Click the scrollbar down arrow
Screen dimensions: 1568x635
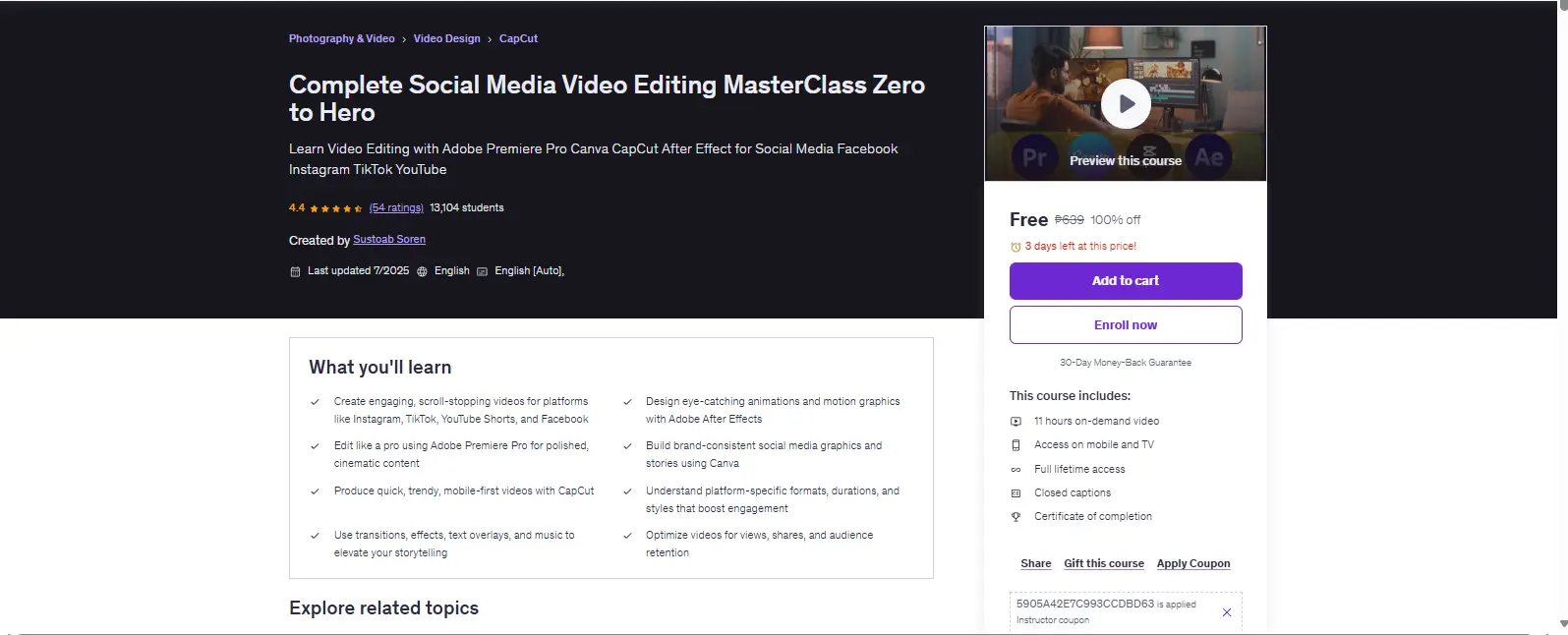[x=1563, y=623]
